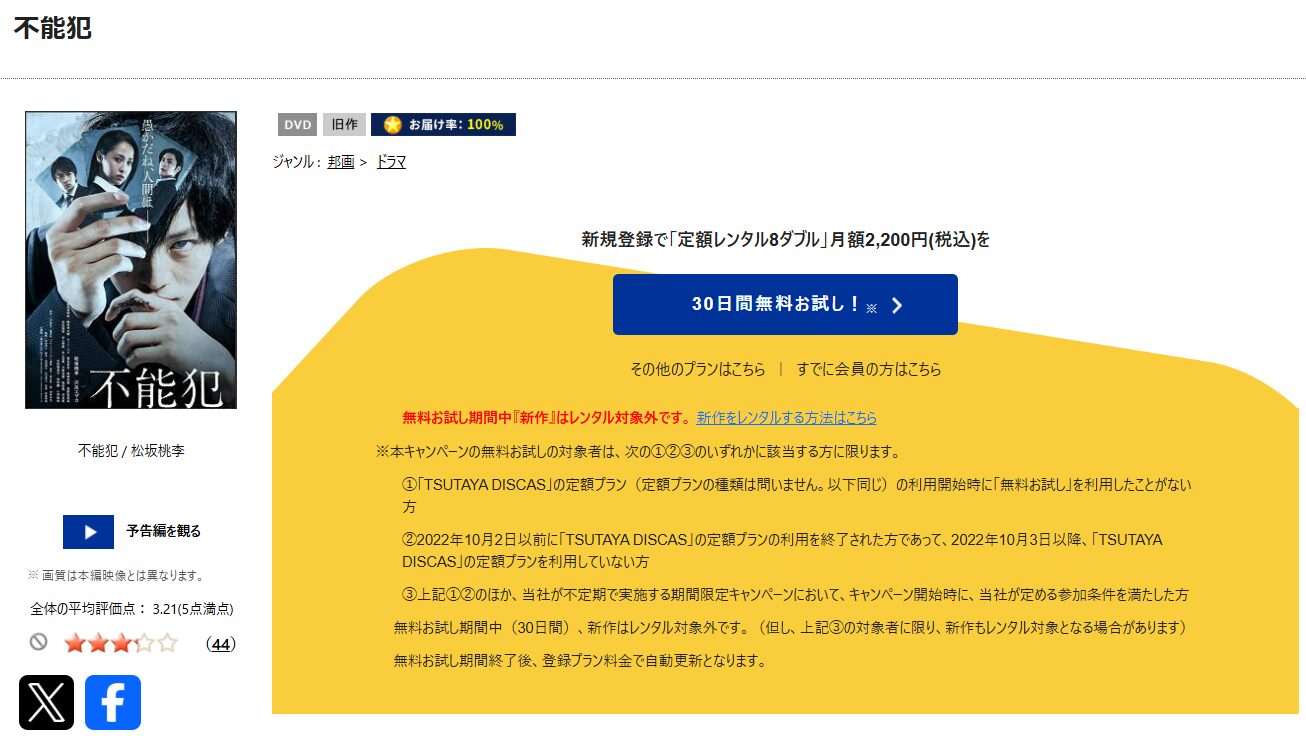Screen dimensions: 1306x736
Task: Open the ドラマ genre link
Action: click(x=391, y=162)
